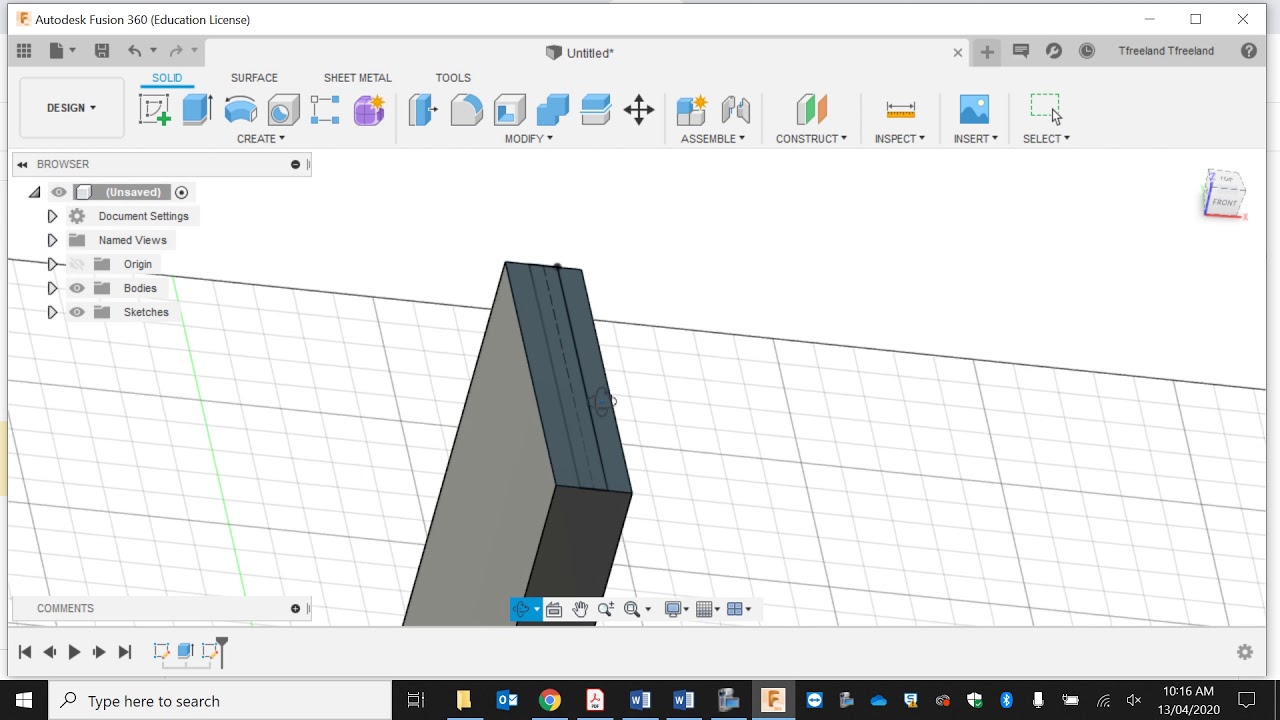Show the hidden Origin folder
This screenshot has width=1280, height=720.
point(77,264)
